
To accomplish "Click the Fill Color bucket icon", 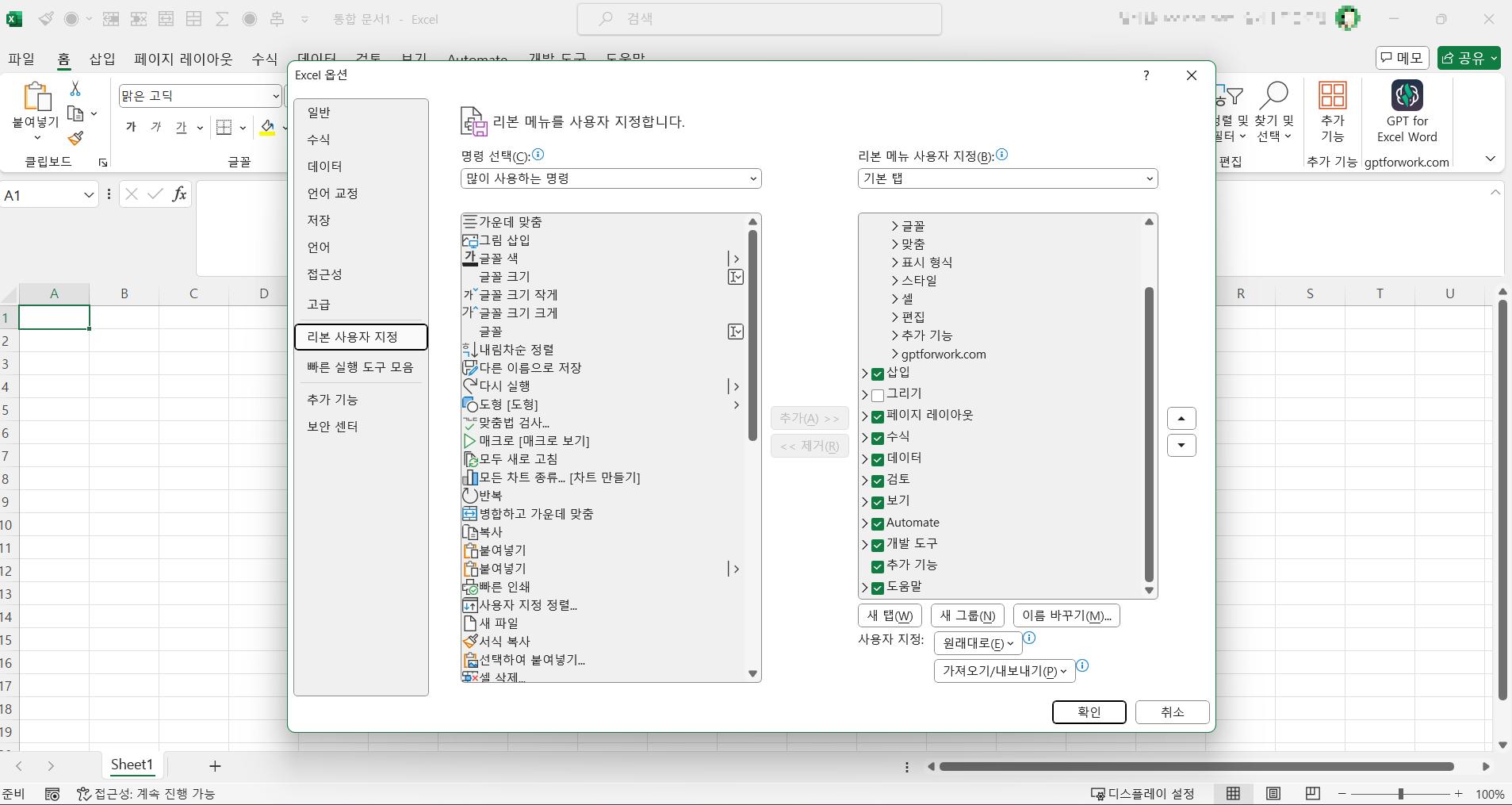I will [268, 127].
